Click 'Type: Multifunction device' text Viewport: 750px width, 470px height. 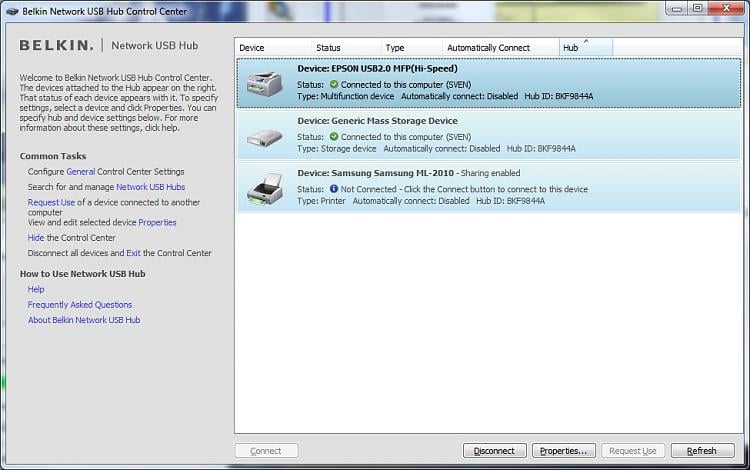click(345, 96)
